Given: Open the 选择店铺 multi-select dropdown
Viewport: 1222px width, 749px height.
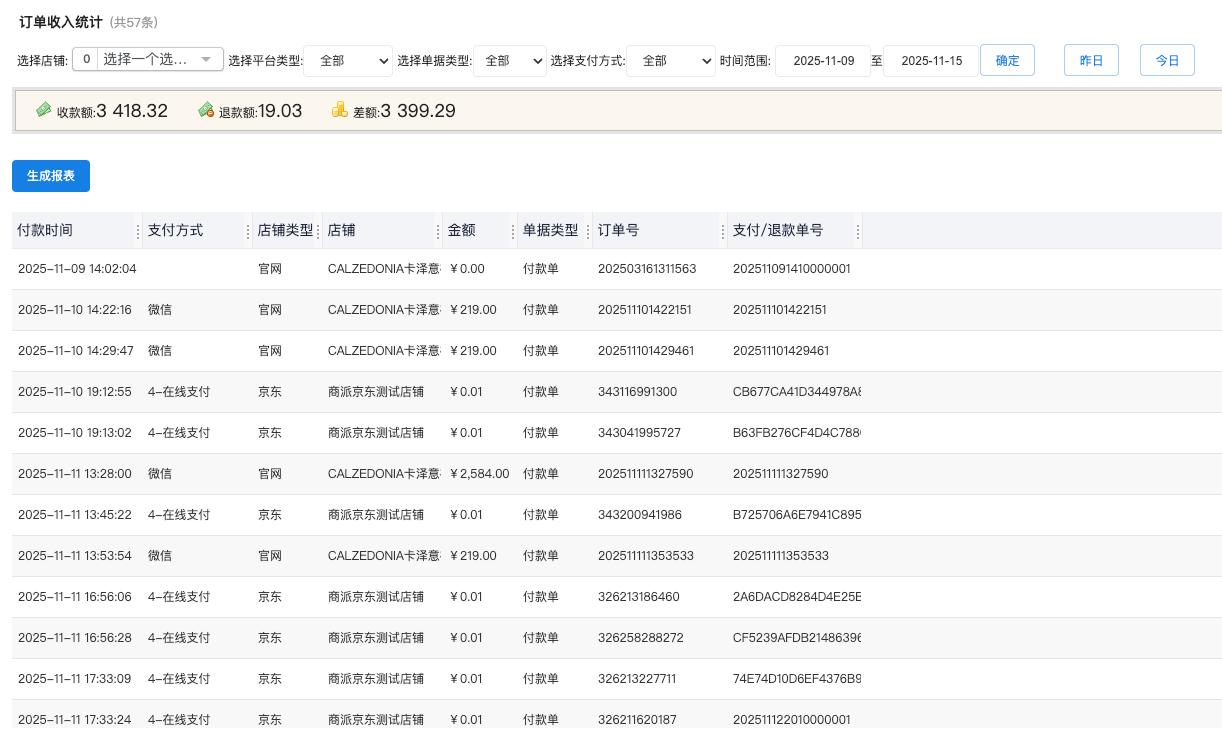Looking at the screenshot, I should (148, 60).
